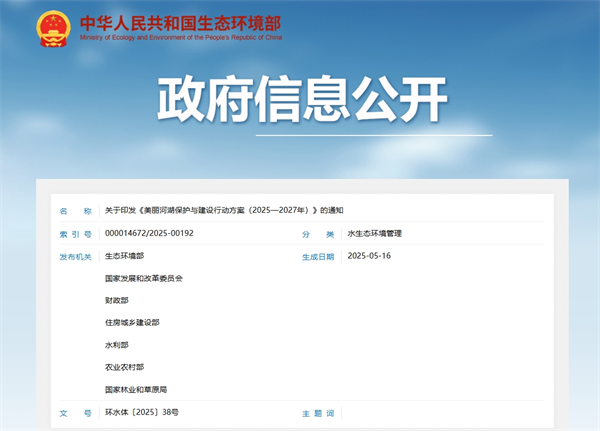Select category value 水生态环境管理
This screenshot has width=600, height=431.
[x=375, y=233]
